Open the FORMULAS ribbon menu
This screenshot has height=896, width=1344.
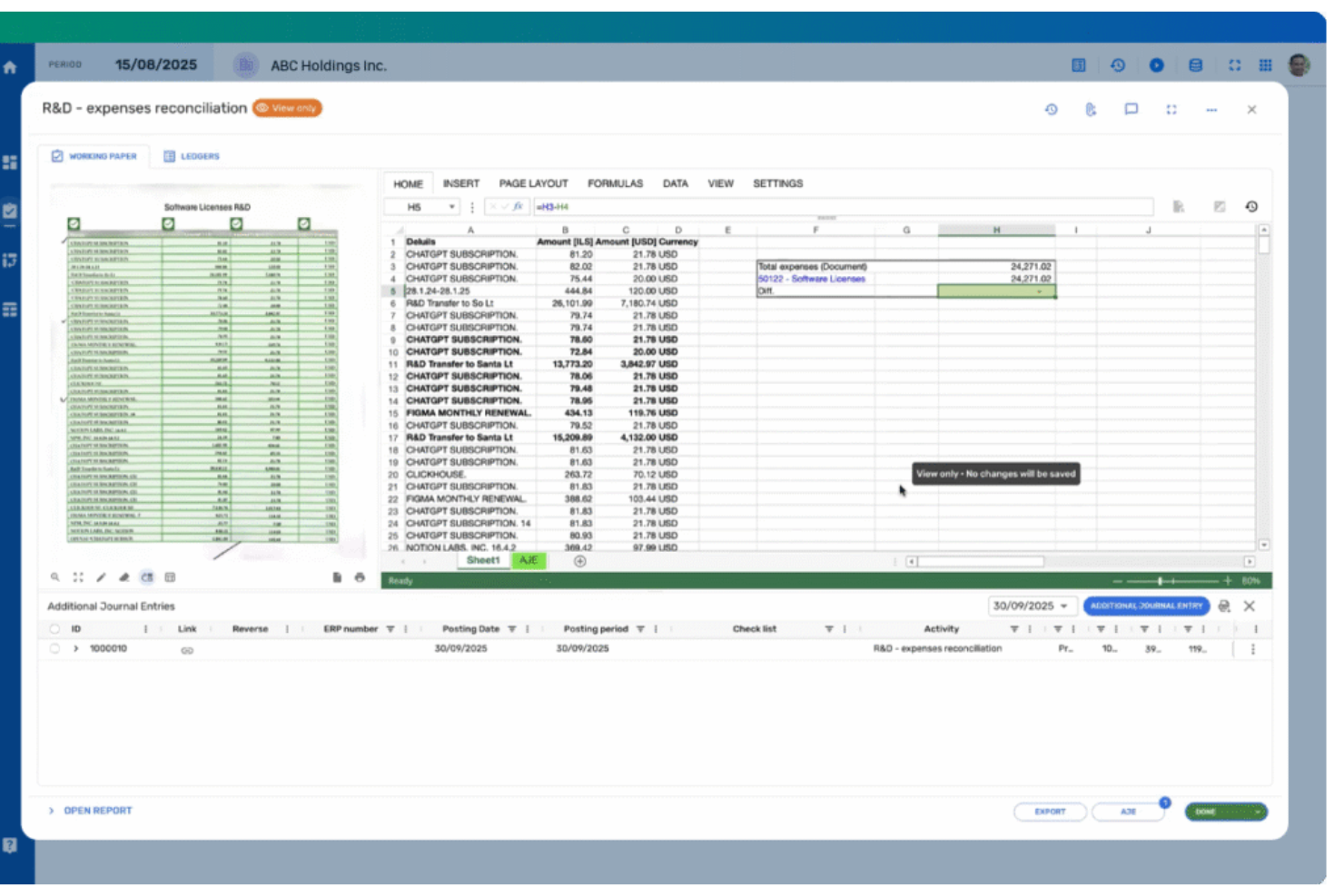point(615,183)
